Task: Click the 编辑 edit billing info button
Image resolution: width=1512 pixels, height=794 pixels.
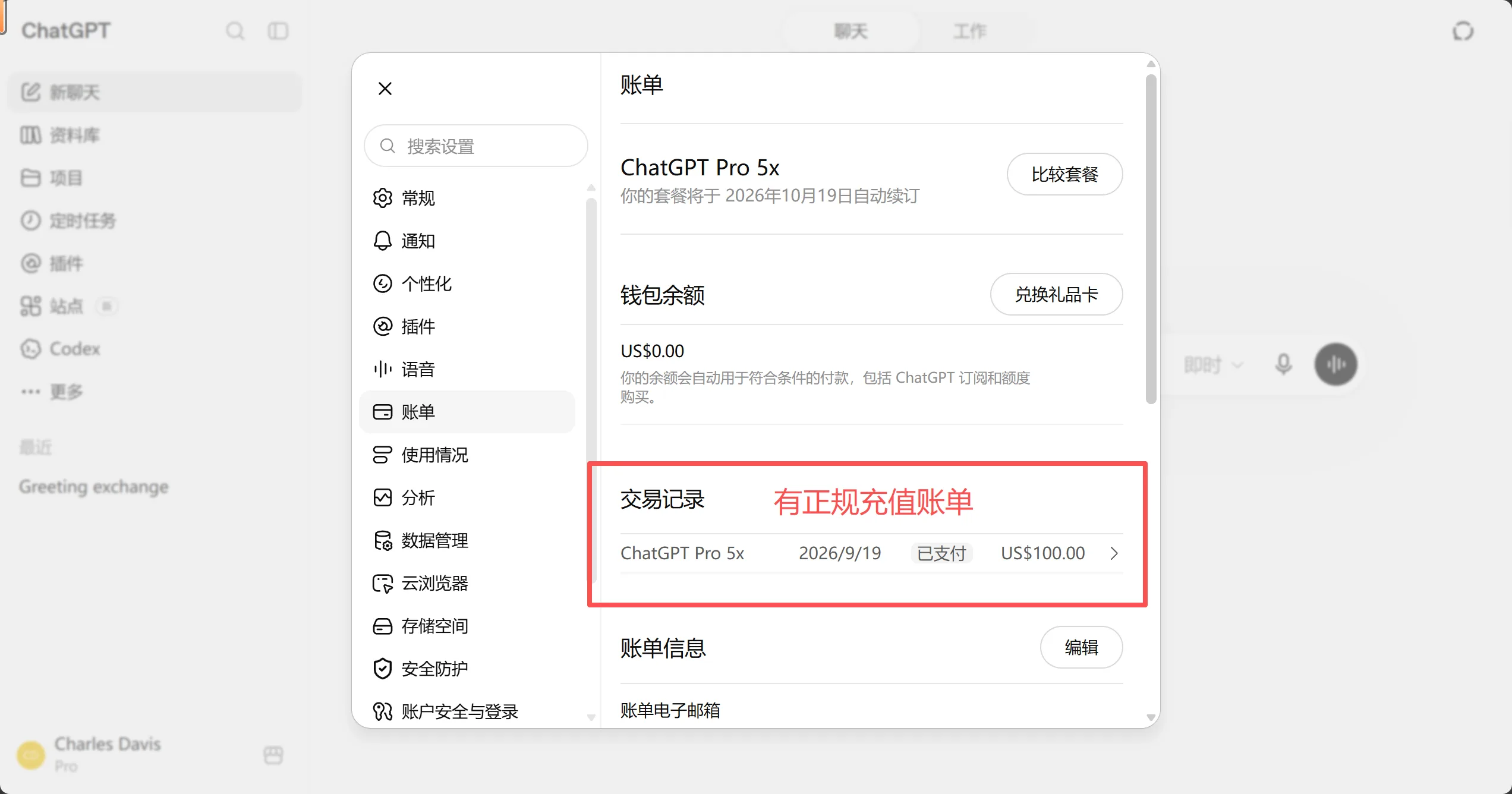Action: click(1081, 647)
